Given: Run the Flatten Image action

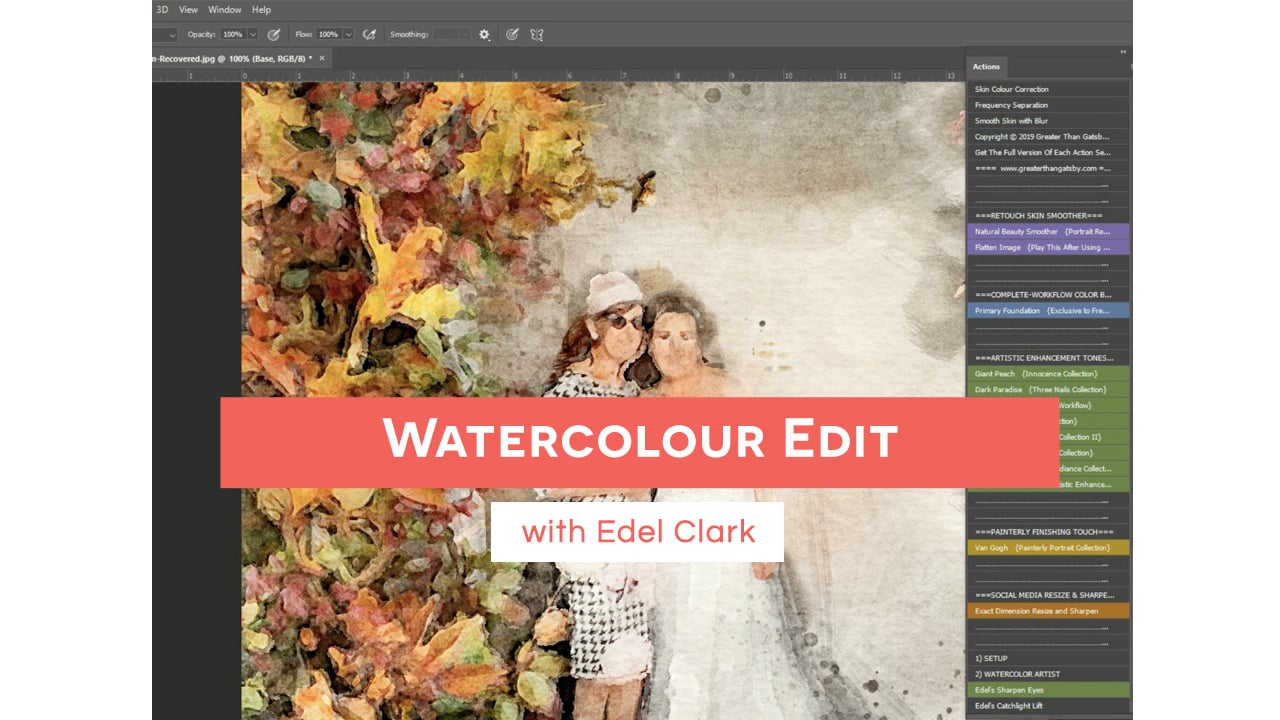Looking at the screenshot, I should point(1048,247).
